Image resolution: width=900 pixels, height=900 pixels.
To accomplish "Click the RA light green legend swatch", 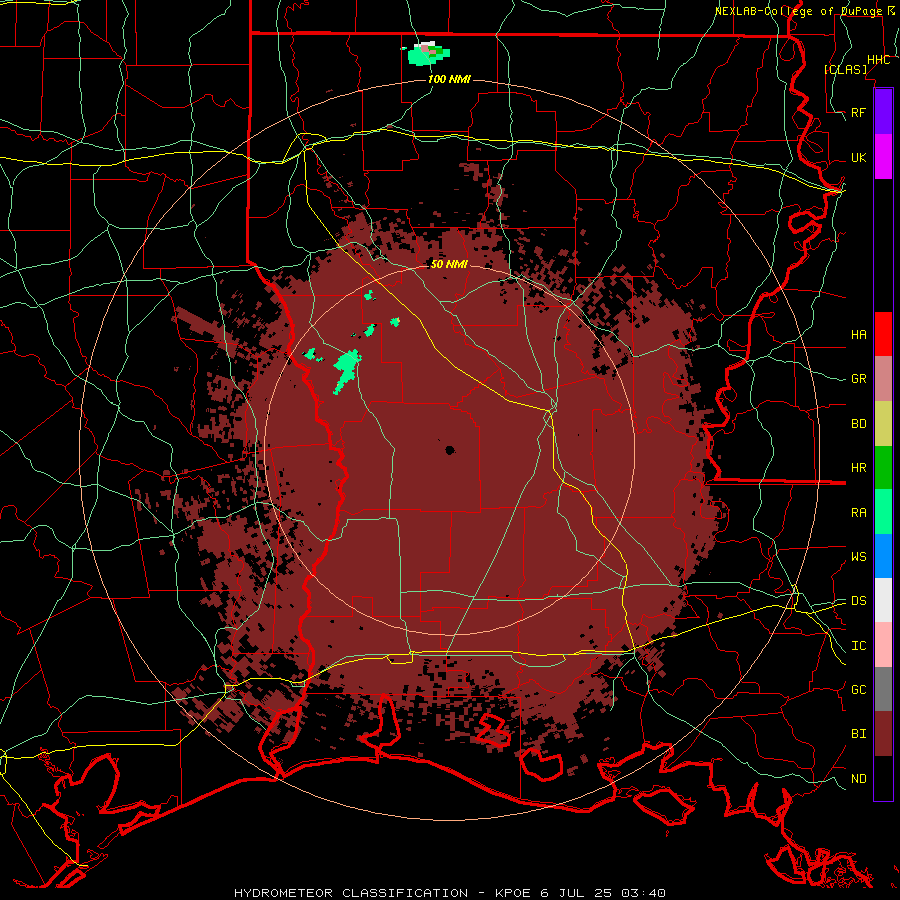I will 883,511.
